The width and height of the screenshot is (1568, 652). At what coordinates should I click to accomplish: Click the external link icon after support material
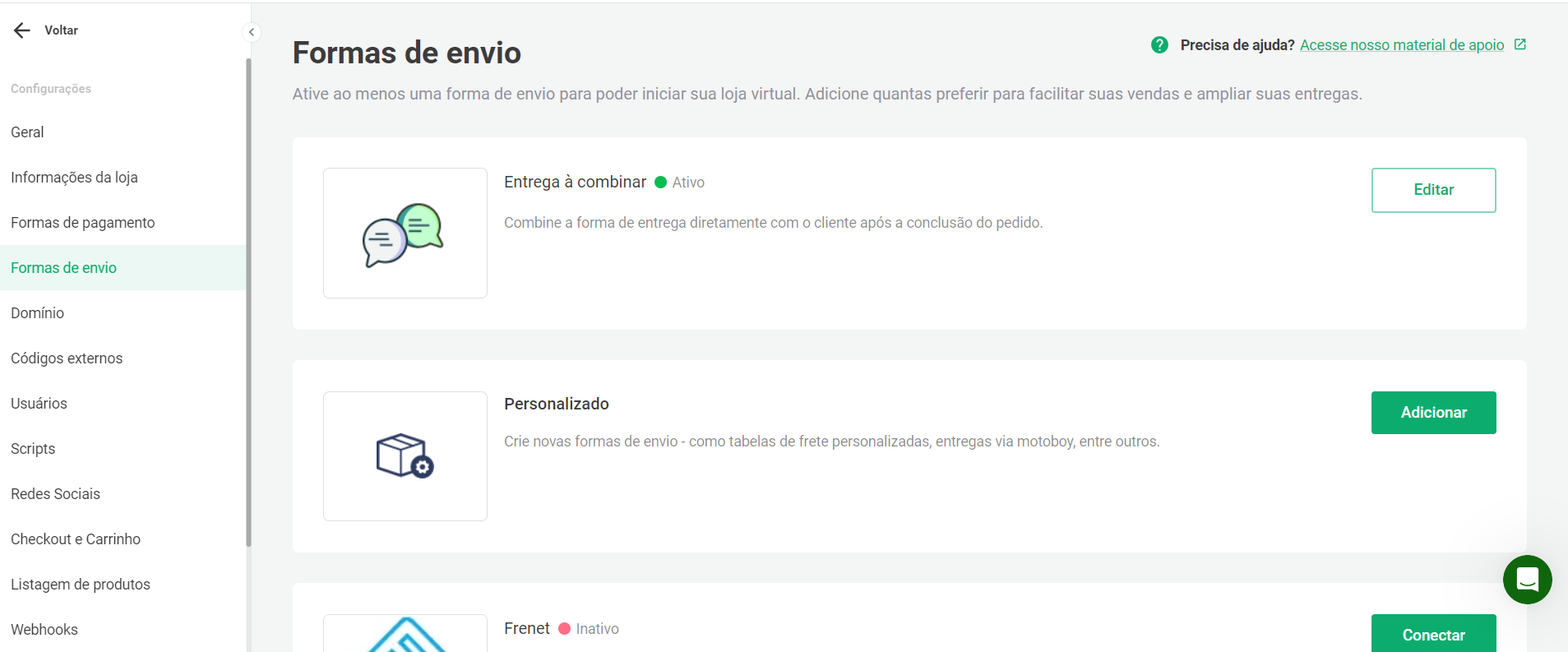click(1520, 44)
